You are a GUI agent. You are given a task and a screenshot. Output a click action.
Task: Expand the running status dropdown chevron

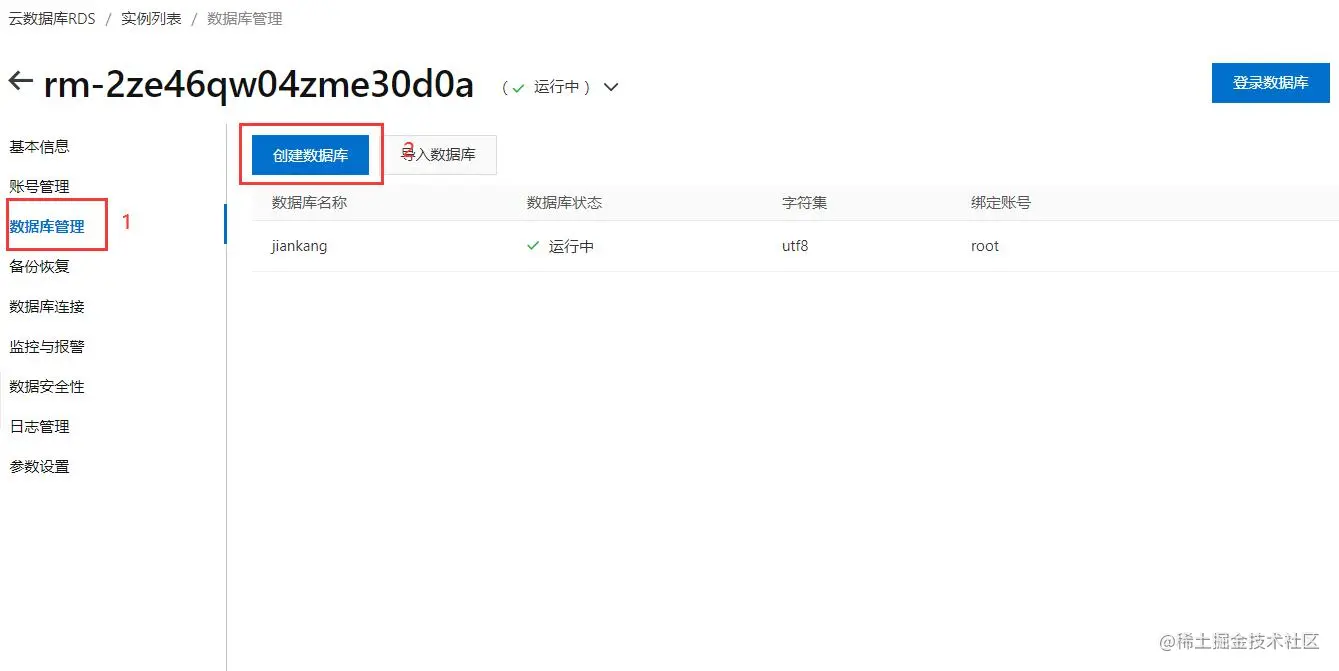611,88
